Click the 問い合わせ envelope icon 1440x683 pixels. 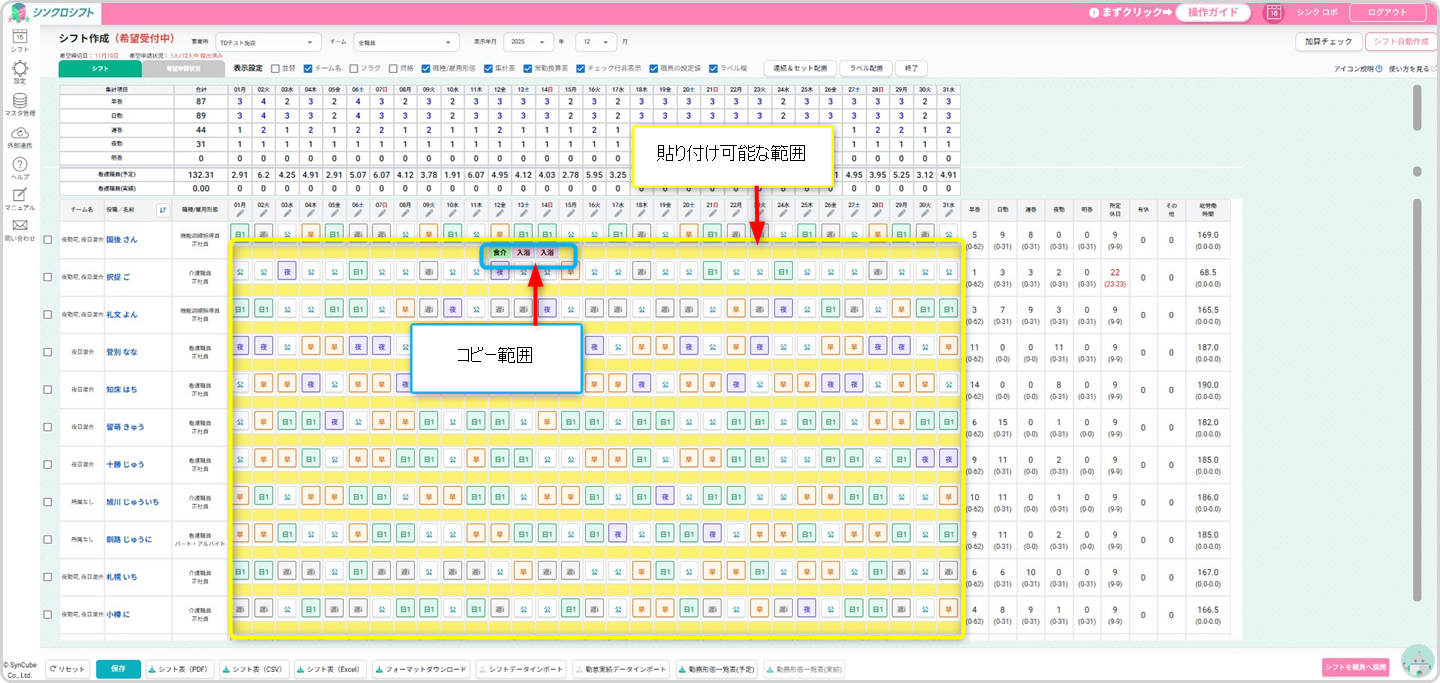click(x=19, y=227)
